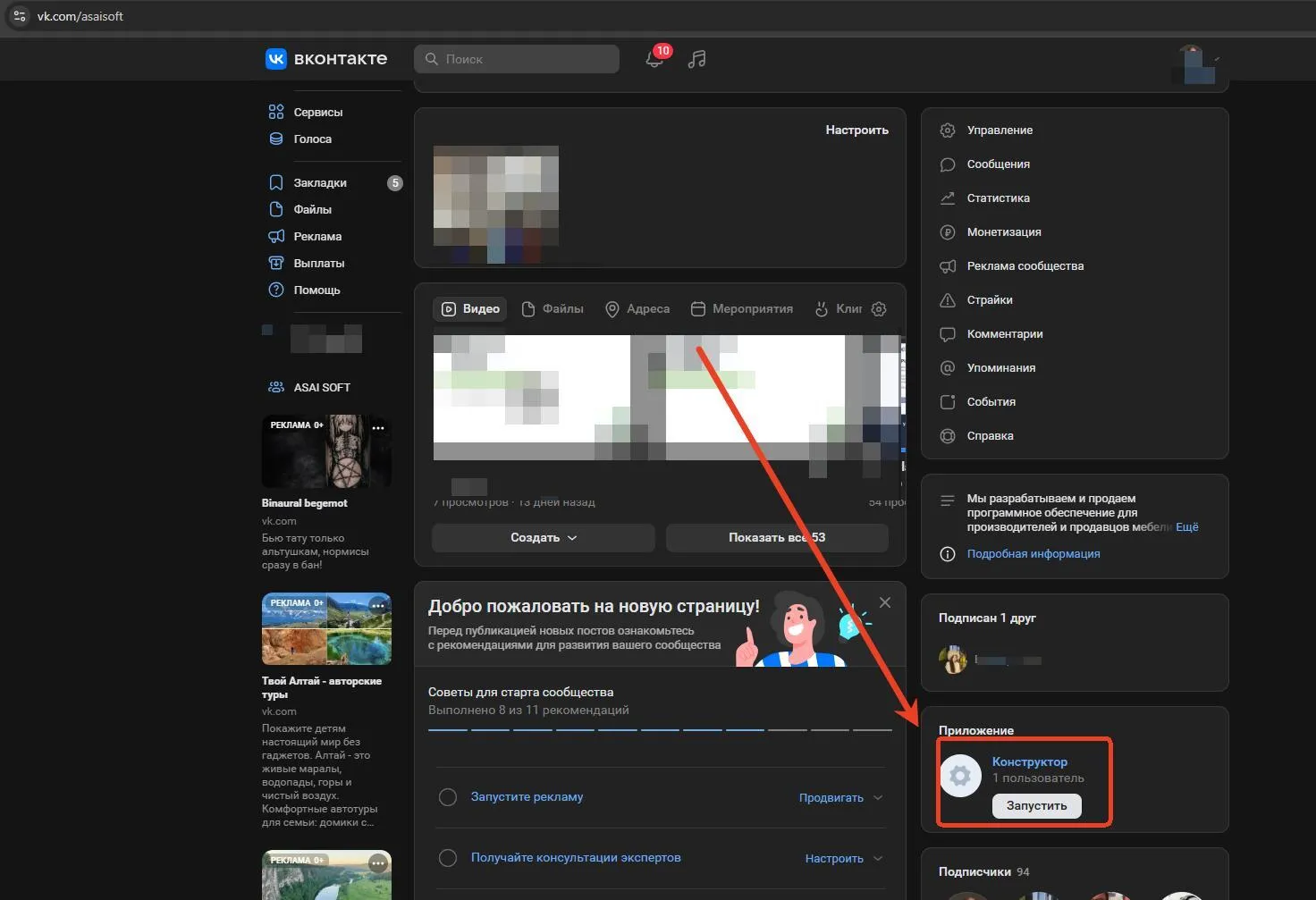Image resolution: width=1316 pixels, height=900 pixels.
Task: Click the tabs settings gear icon
Action: tap(879, 309)
